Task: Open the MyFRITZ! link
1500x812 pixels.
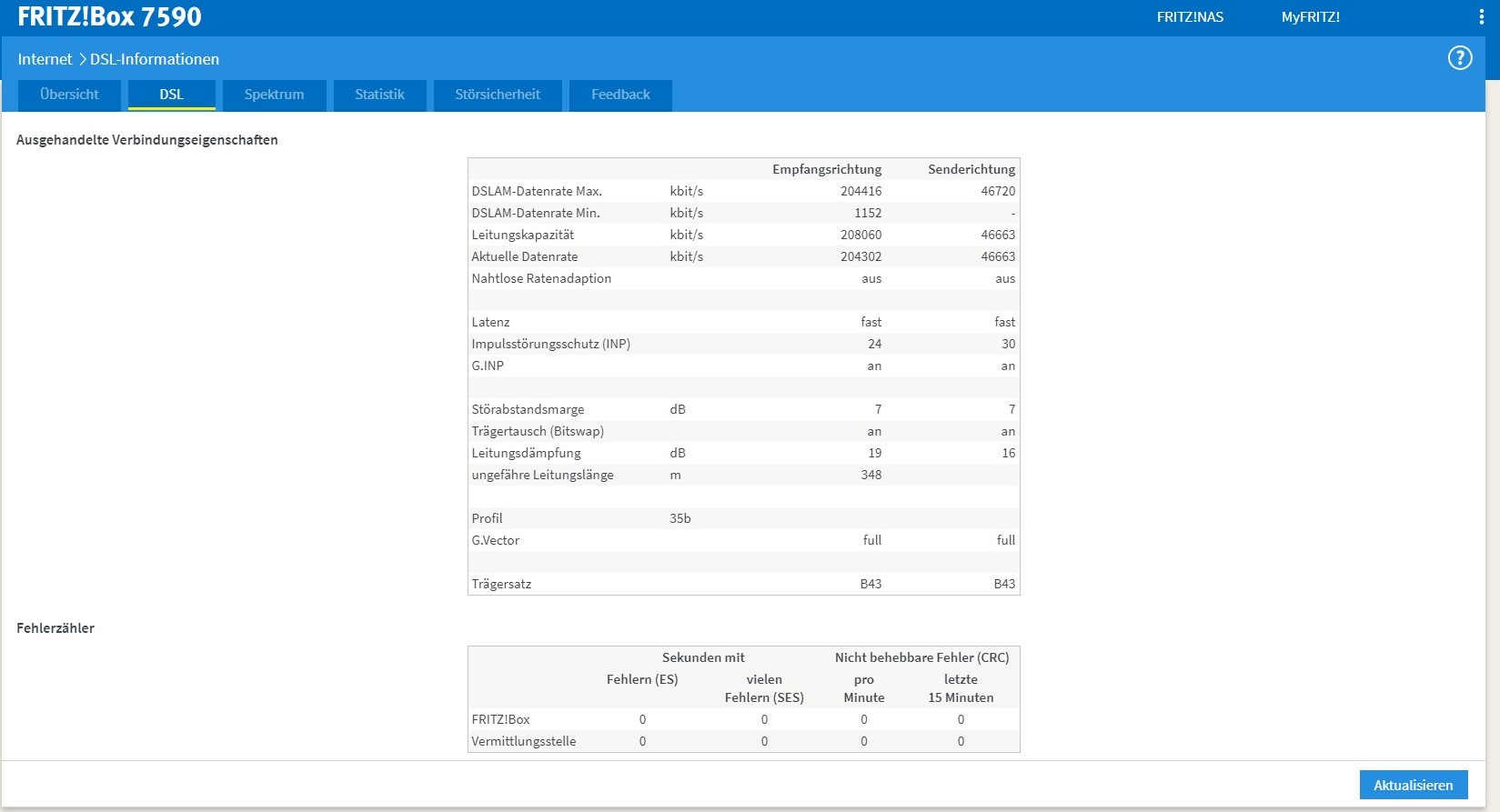Action: (1311, 17)
